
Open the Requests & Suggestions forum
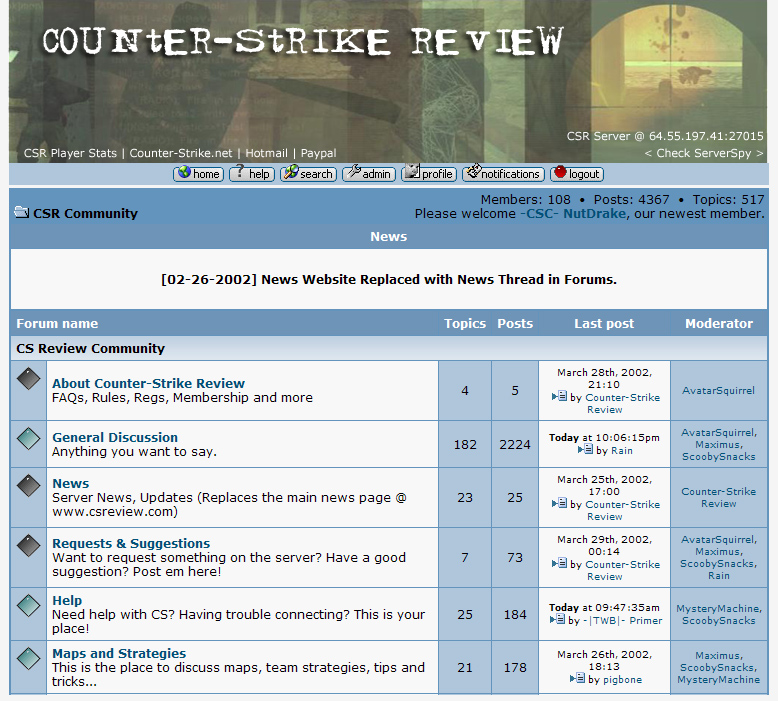(131, 543)
